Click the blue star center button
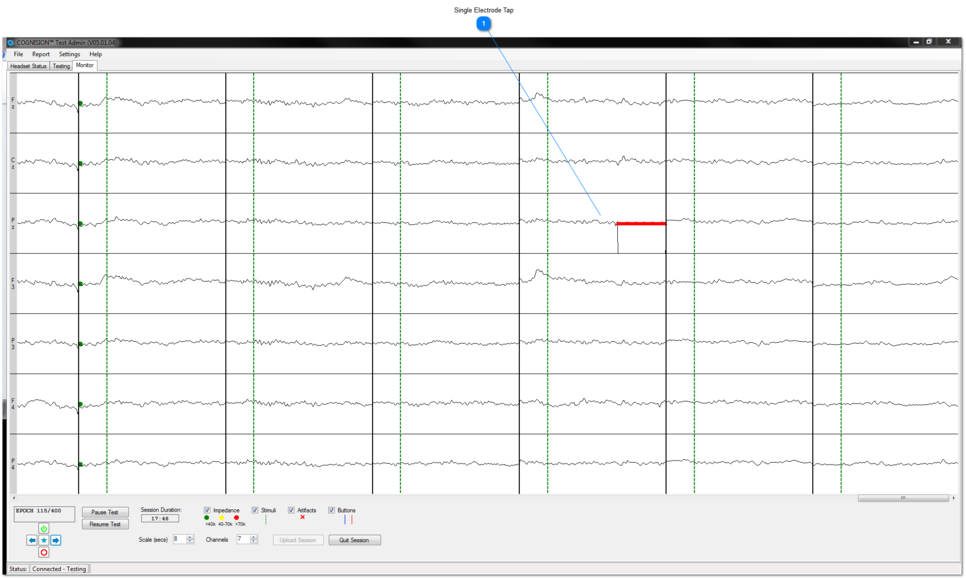This screenshot has width=966, height=579. coord(44,540)
